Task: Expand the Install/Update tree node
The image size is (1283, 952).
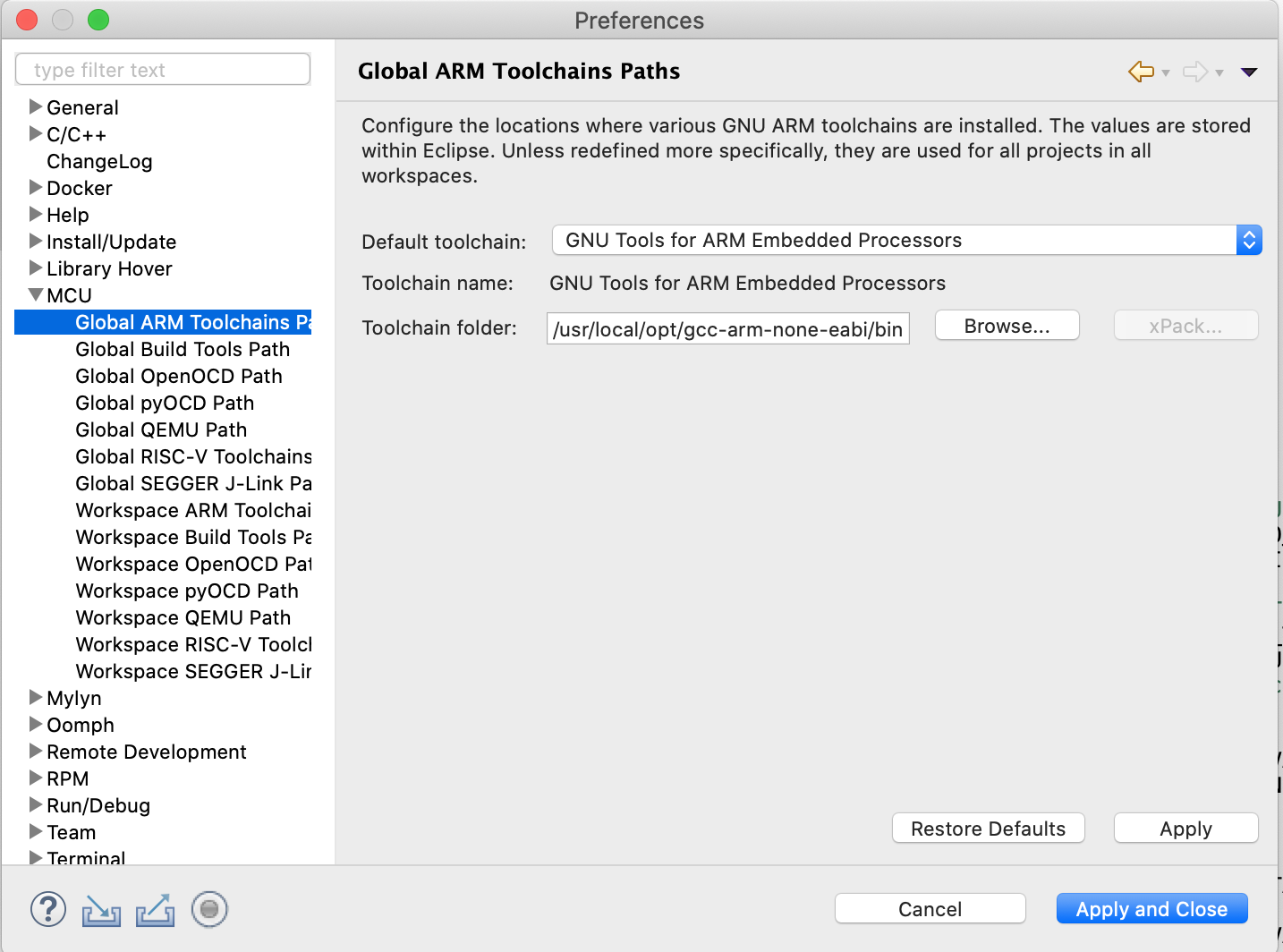Action: click(x=36, y=241)
